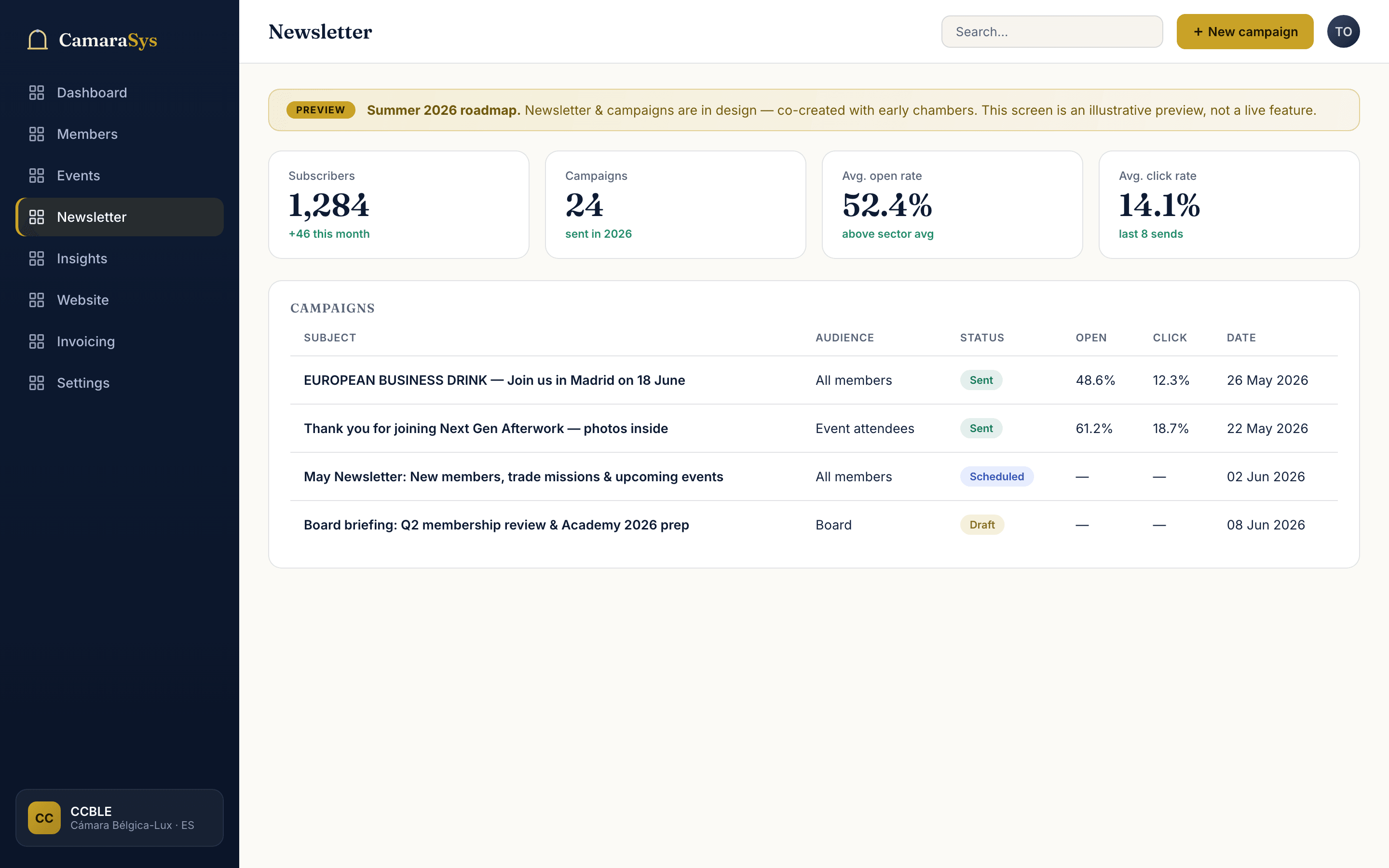Navigate to Events section
This screenshot has width=1389, height=868.
click(x=120, y=176)
